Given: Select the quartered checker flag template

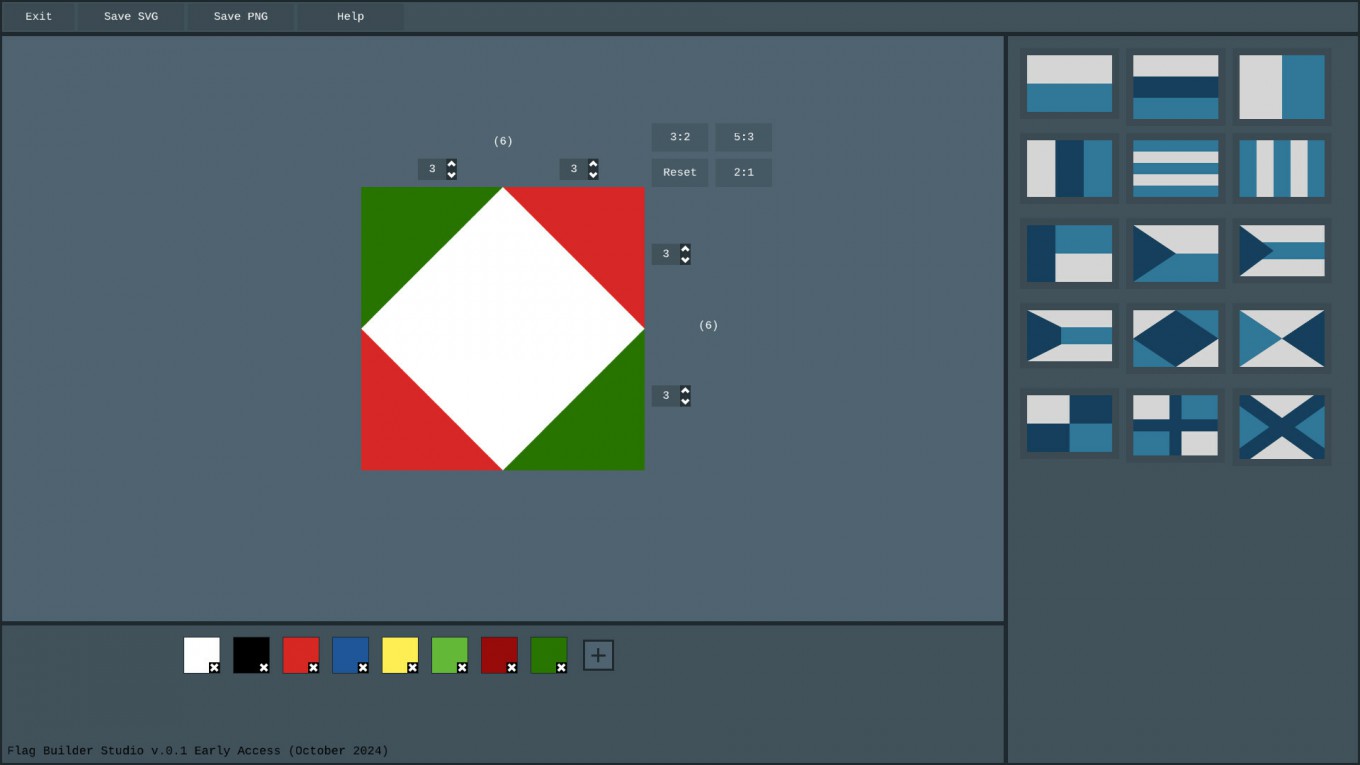Looking at the screenshot, I should point(1069,423).
